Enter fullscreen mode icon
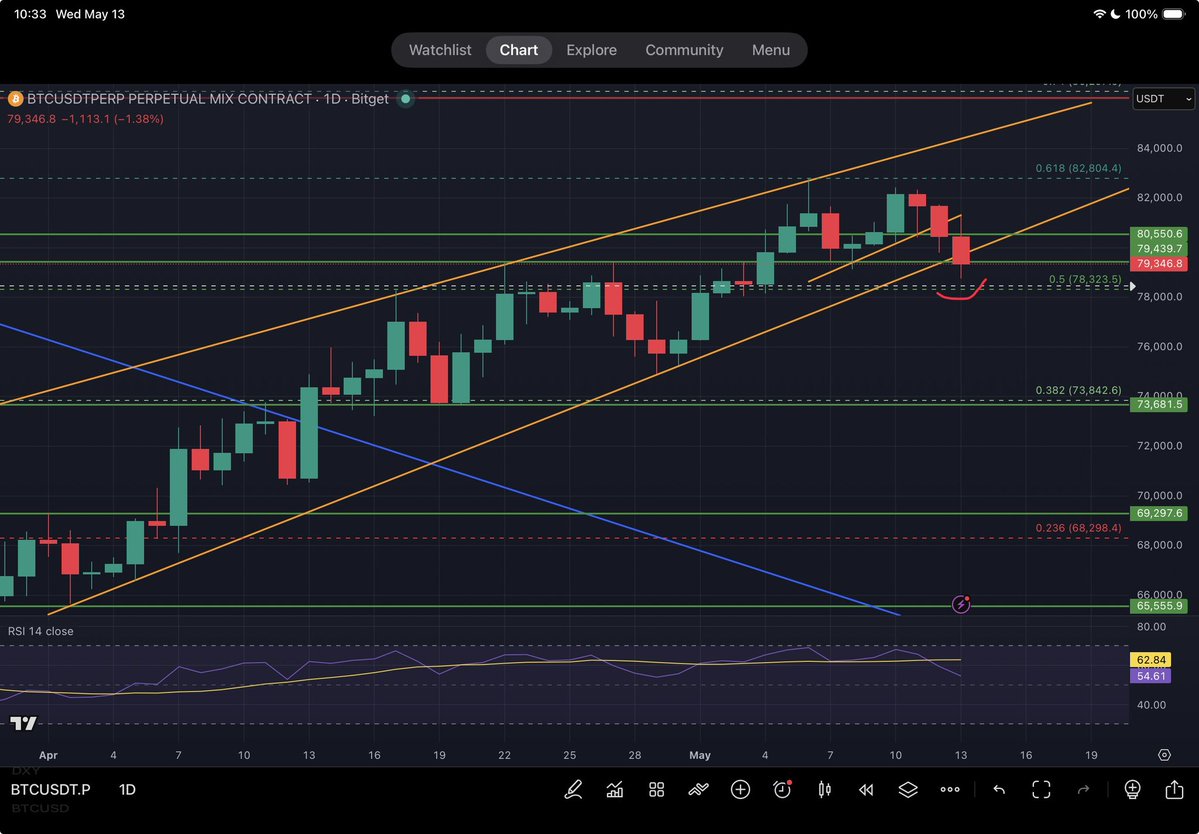This screenshot has height=834, width=1199. click(x=1041, y=790)
